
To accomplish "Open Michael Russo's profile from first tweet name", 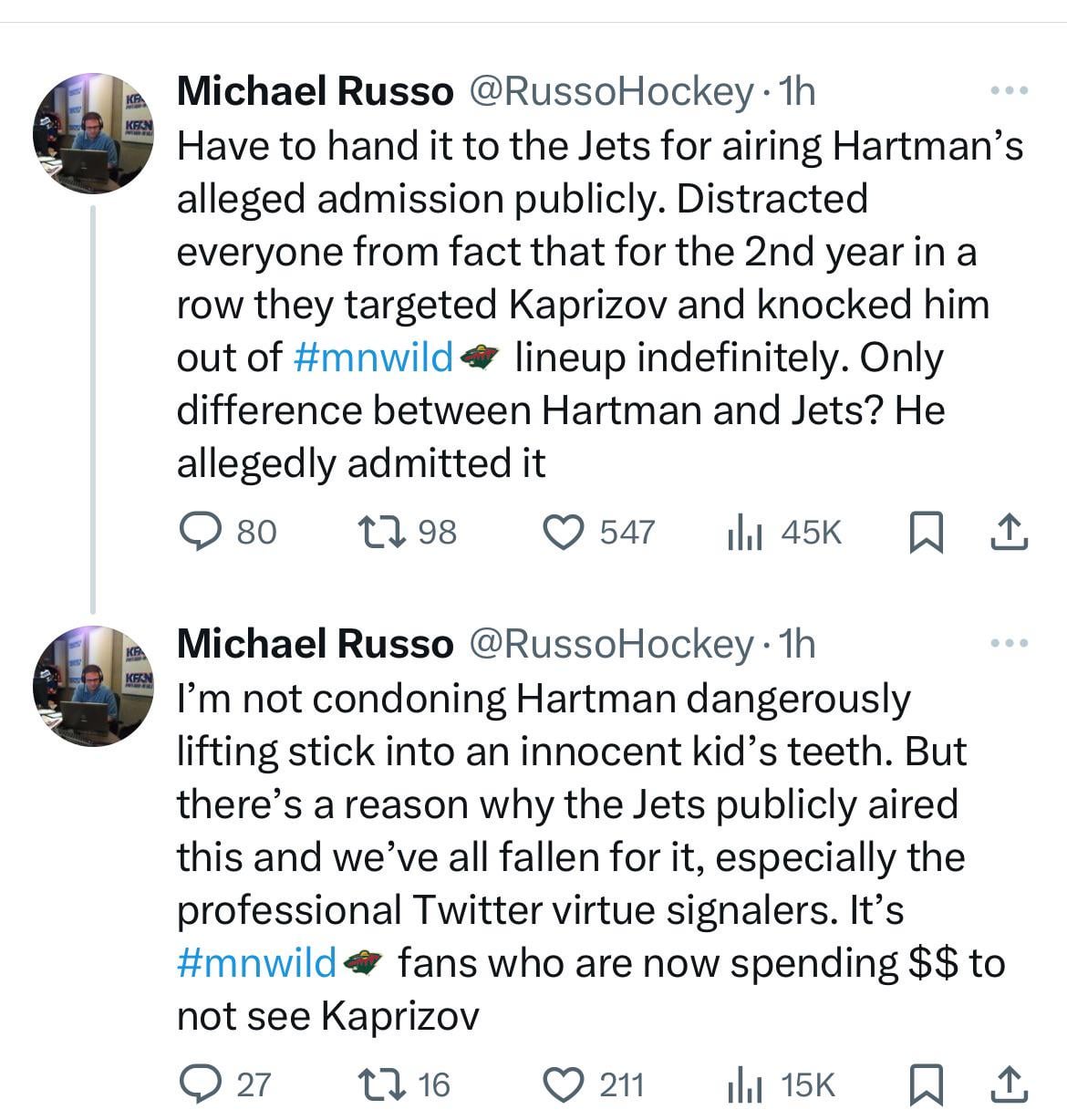I will [315, 90].
